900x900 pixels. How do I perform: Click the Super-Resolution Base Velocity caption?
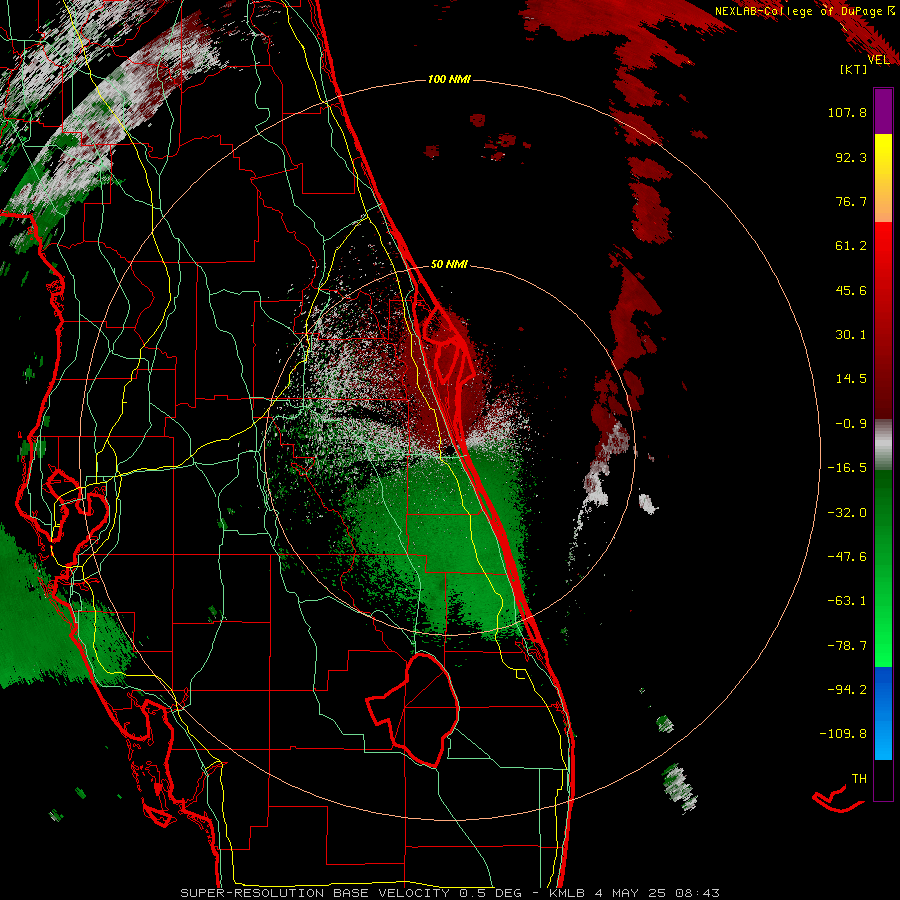(449, 893)
